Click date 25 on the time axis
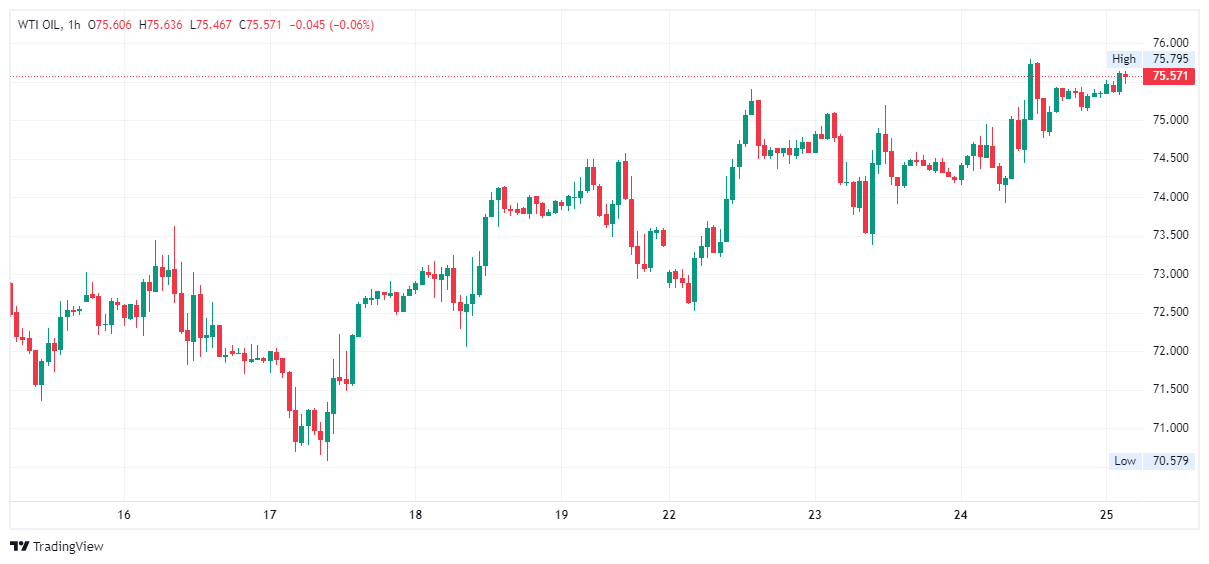Image resolution: width=1209 pixels, height=564 pixels. tap(1106, 515)
